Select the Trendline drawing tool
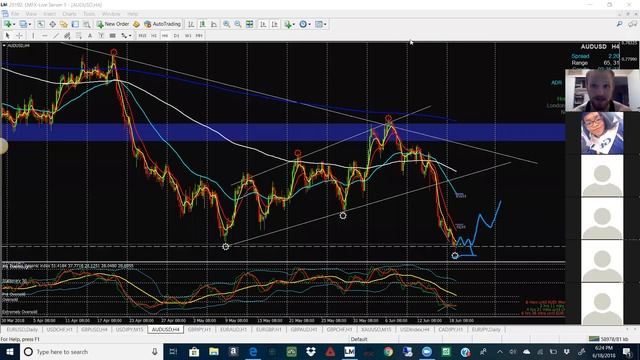The width and height of the screenshot is (640, 360). pyautogui.click(x=56, y=36)
